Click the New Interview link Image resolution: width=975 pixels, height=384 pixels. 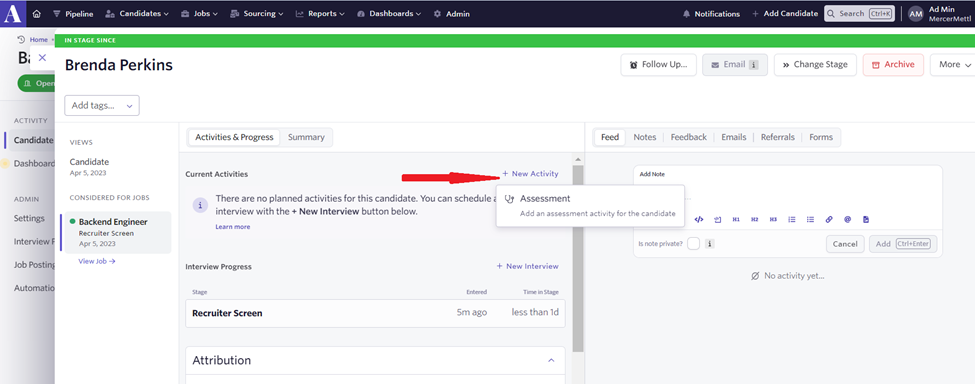(x=527, y=266)
